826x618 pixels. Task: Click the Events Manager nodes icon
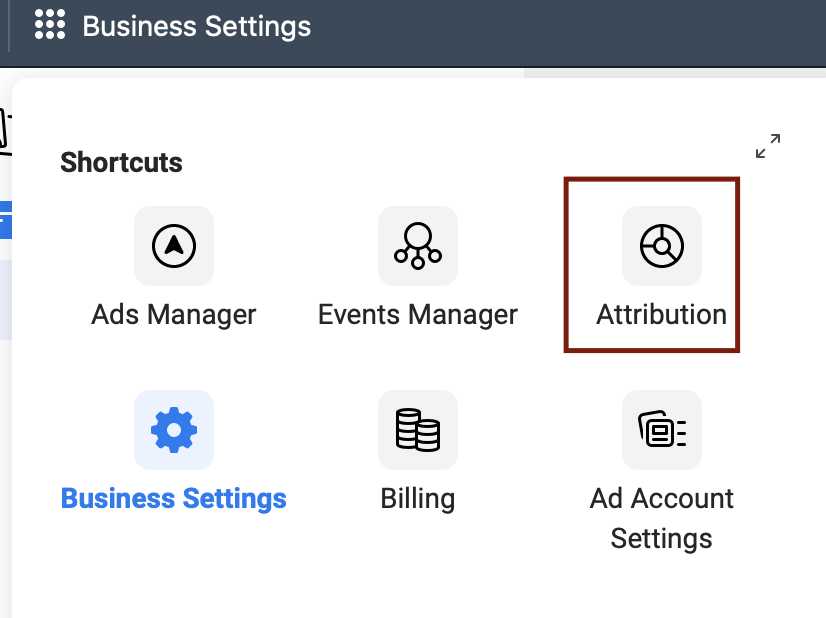pos(418,245)
